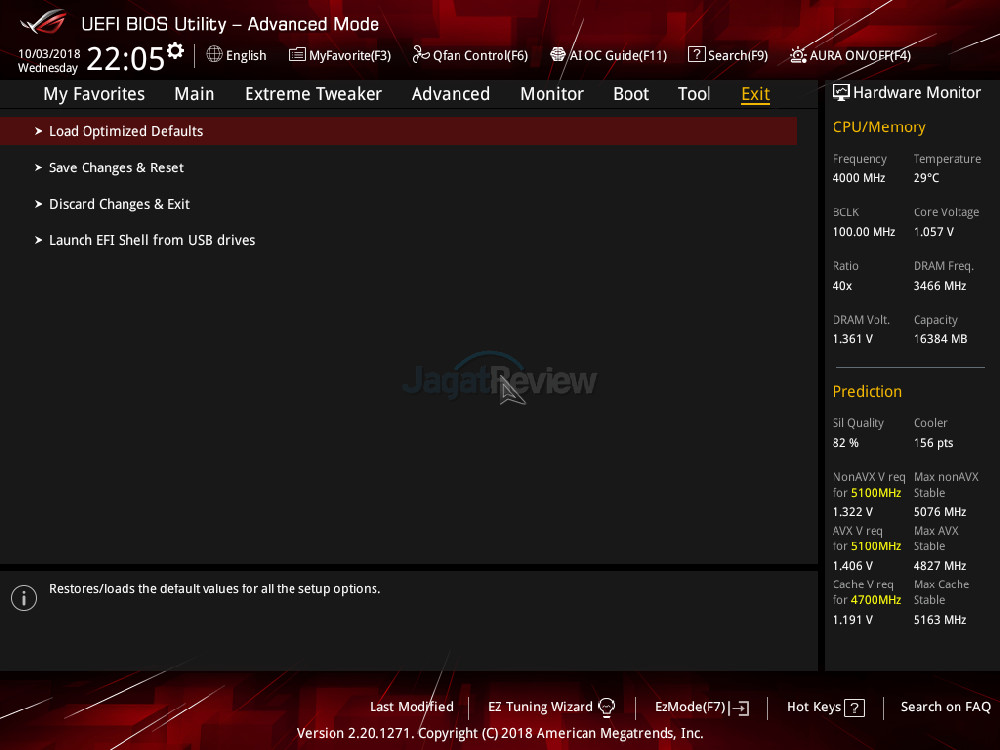Expand arrow beside Launch EFI Shell
Image resolution: width=1000 pixels, height=750 pixels.
click(x=38, y=240)
